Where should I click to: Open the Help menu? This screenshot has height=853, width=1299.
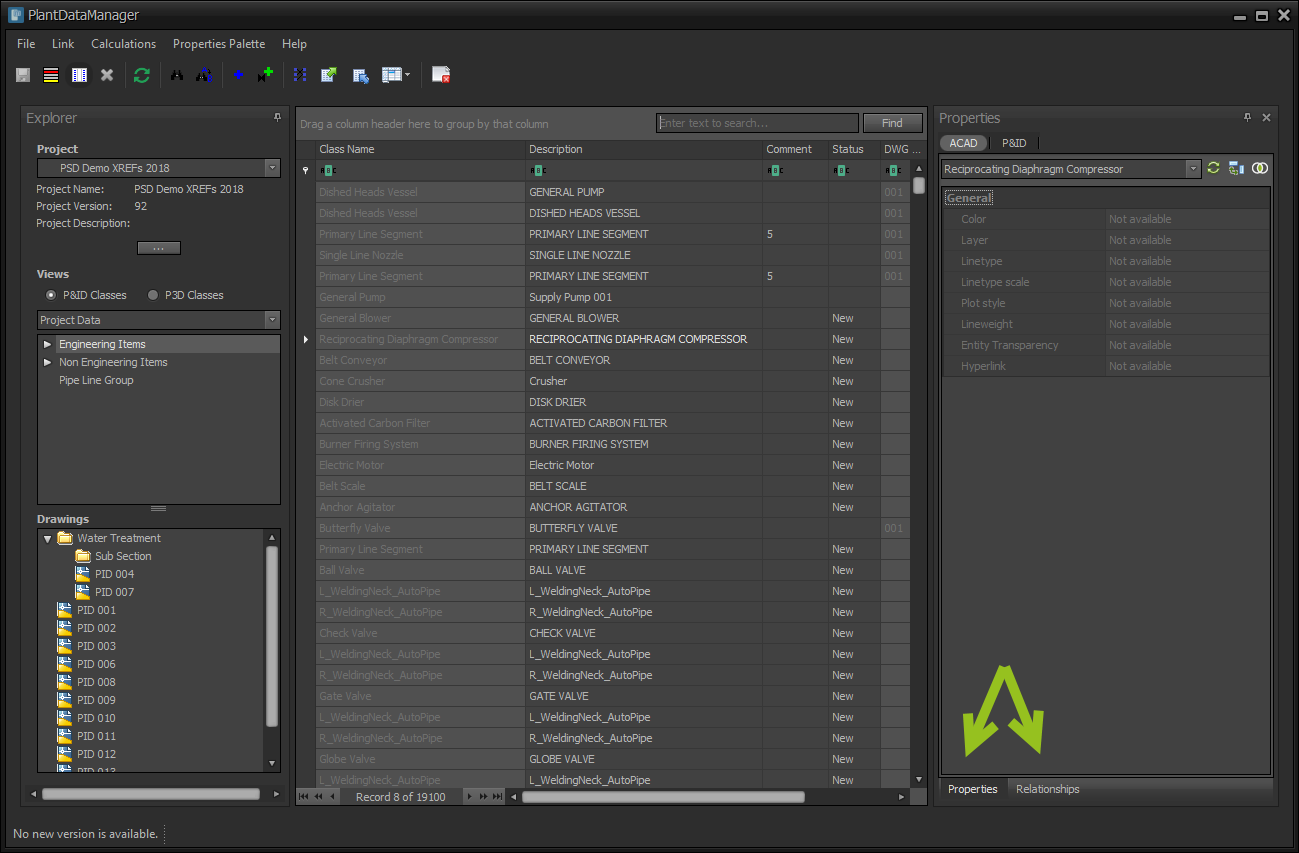point(294,44)
